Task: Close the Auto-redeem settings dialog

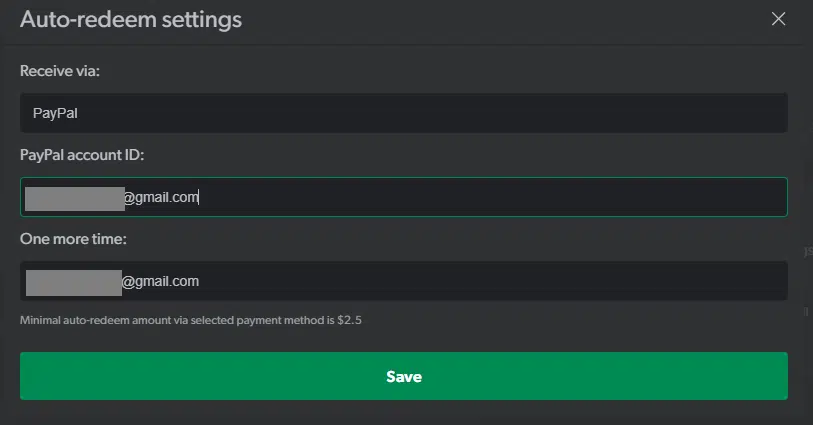Action: 779,19
